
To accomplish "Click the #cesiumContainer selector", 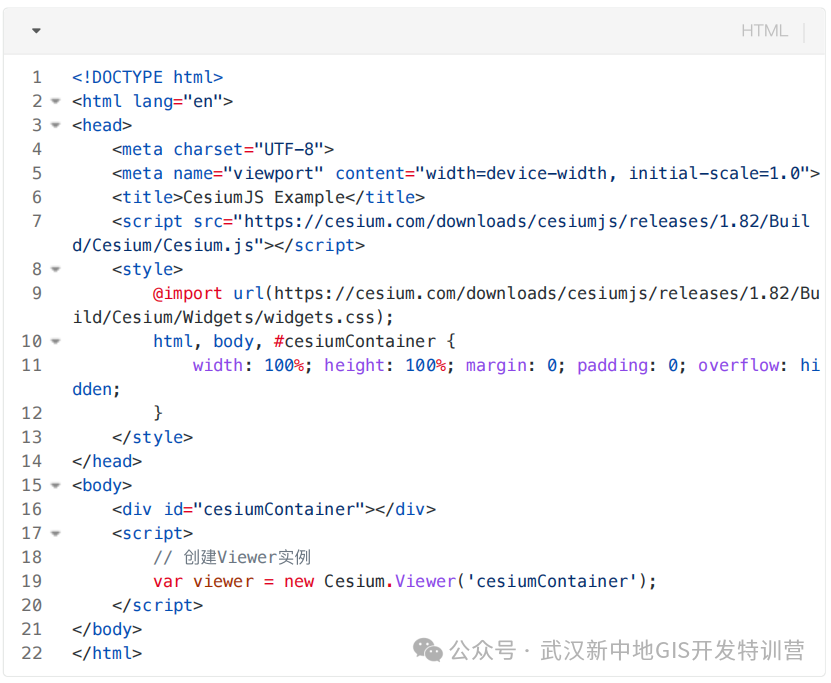I will (x=355, y=341).
